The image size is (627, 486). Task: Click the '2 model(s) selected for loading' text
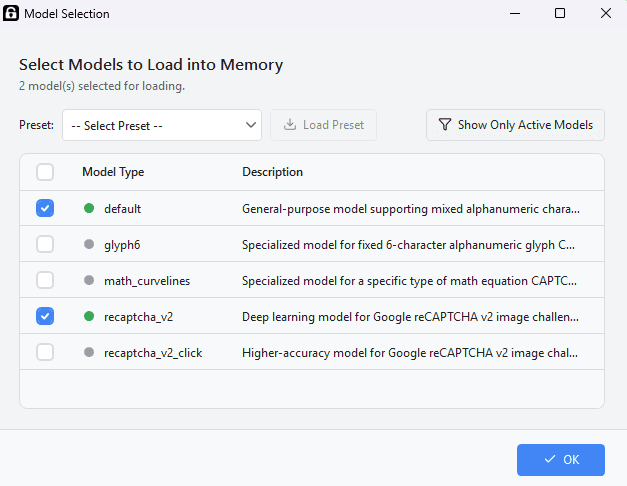click(x=102, y=86)
